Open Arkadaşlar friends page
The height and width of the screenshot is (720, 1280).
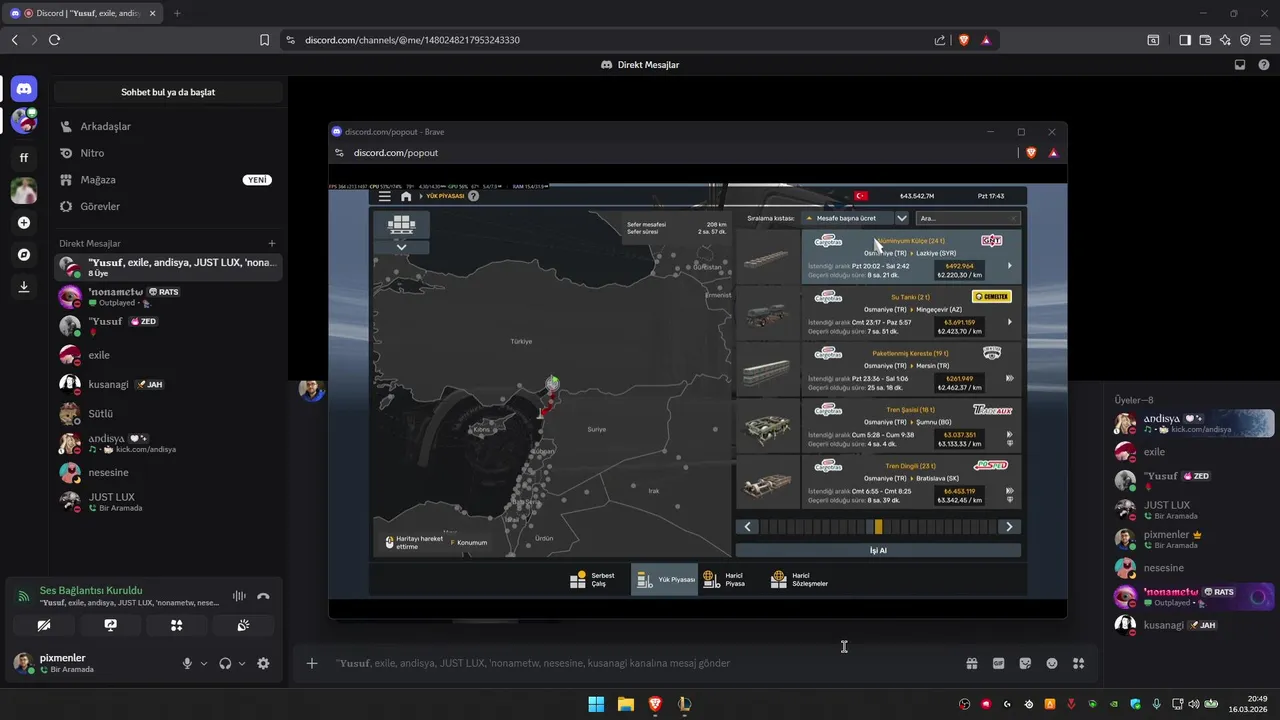[168, 127]
